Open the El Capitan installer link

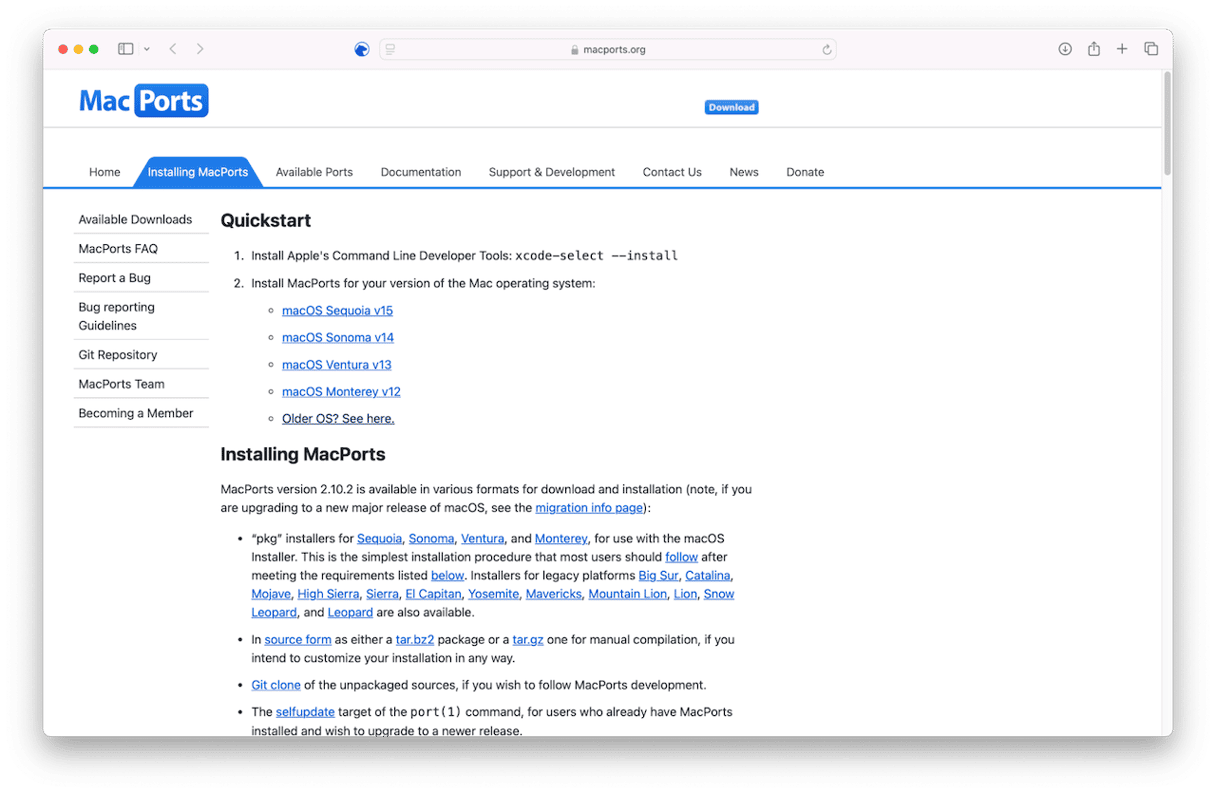click(x=433, y=594)
